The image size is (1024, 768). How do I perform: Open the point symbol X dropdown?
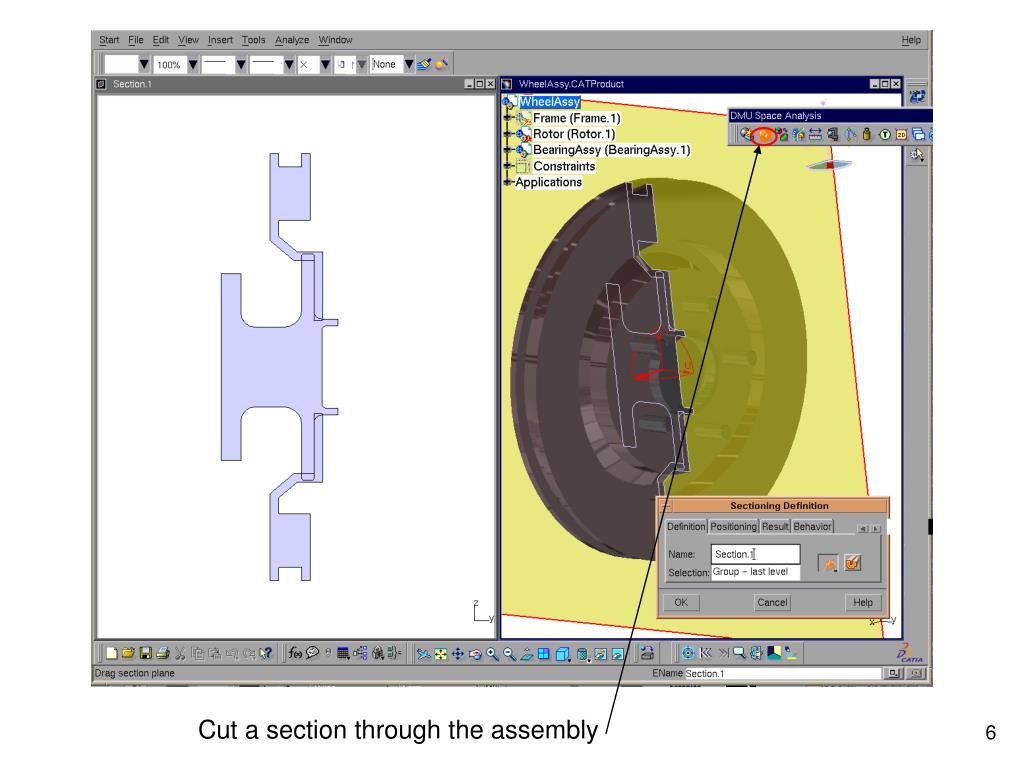[x=325, y=65]
